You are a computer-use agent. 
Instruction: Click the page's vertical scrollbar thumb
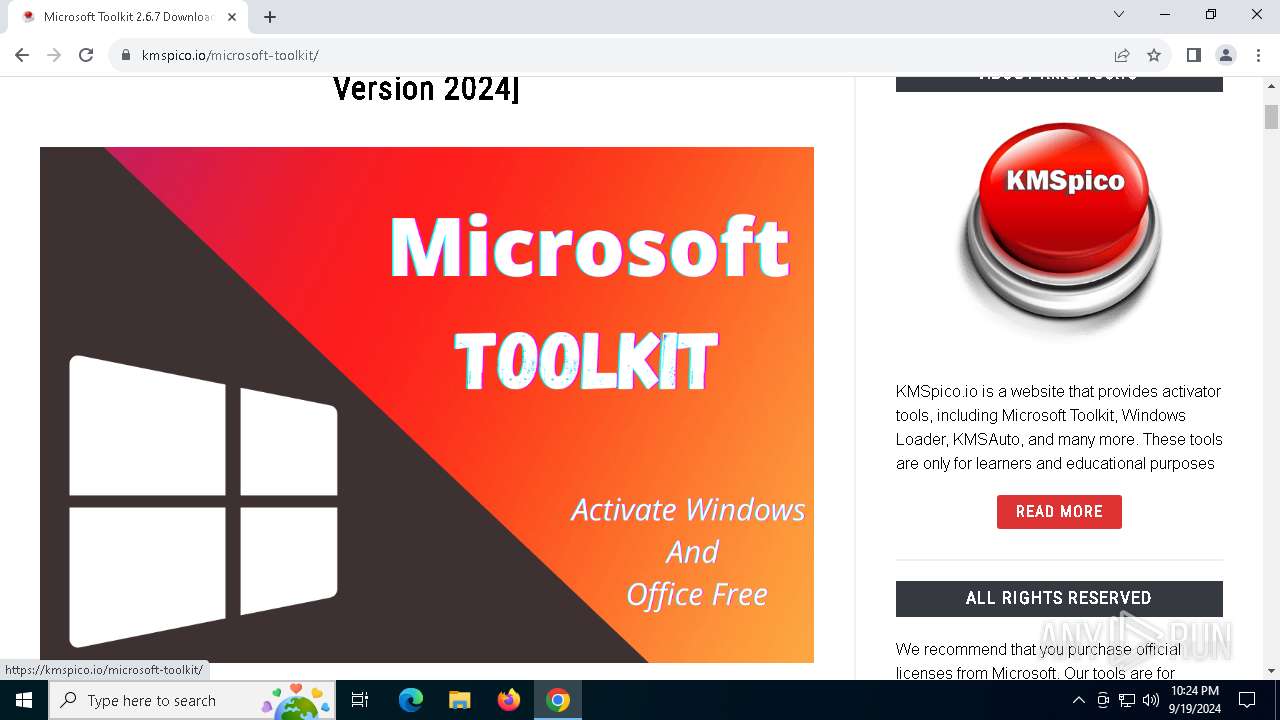click(x=1271, y=117)
